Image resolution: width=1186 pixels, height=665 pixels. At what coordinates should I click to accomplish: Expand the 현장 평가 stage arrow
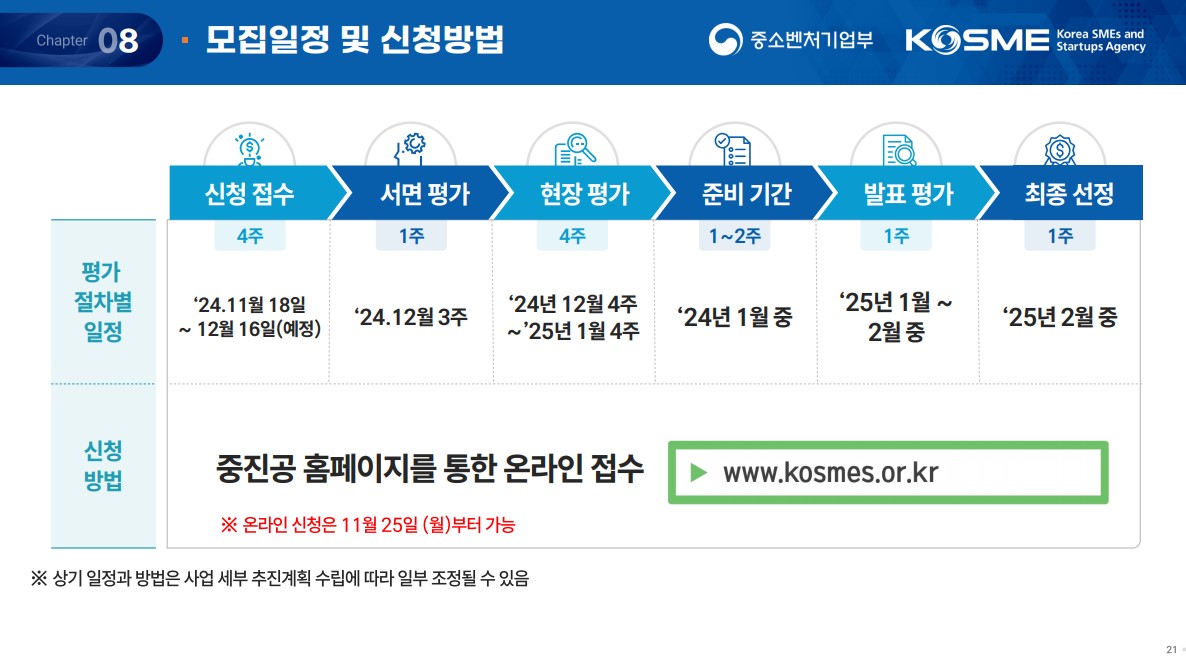573,192
